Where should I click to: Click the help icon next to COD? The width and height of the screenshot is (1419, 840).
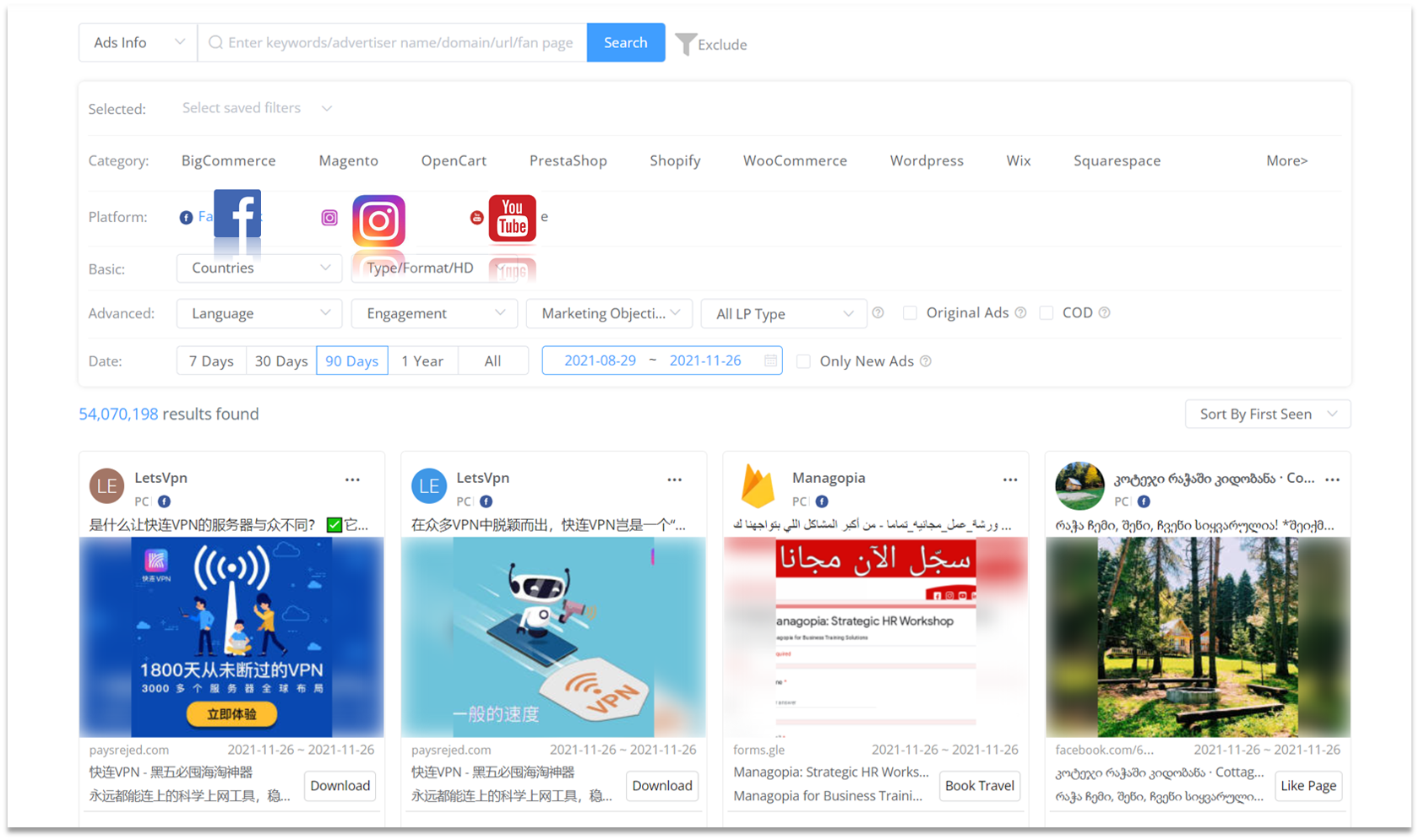coord(1104,313)
